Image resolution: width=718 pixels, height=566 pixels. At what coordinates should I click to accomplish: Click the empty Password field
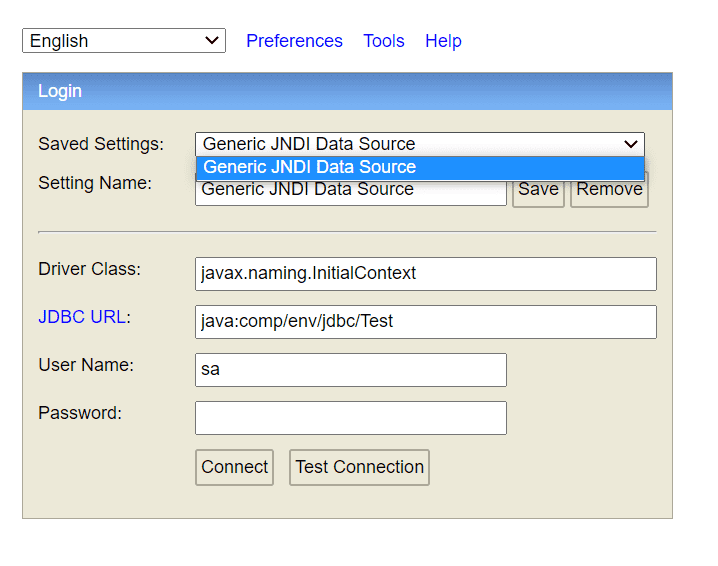[x=350, y=417]
